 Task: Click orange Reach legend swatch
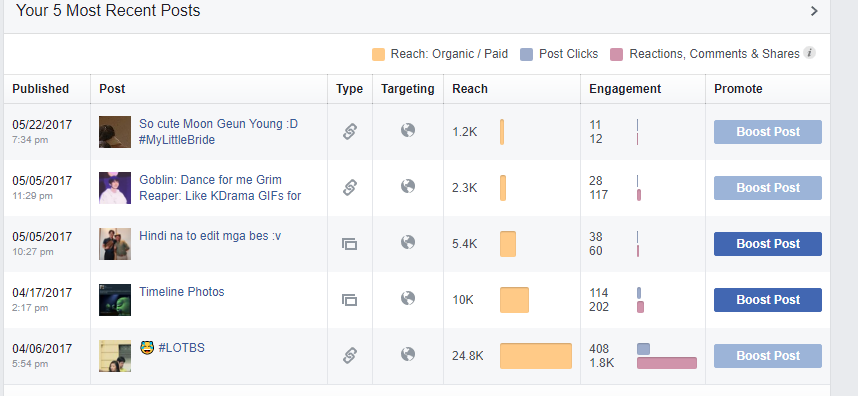coord(378,54)
